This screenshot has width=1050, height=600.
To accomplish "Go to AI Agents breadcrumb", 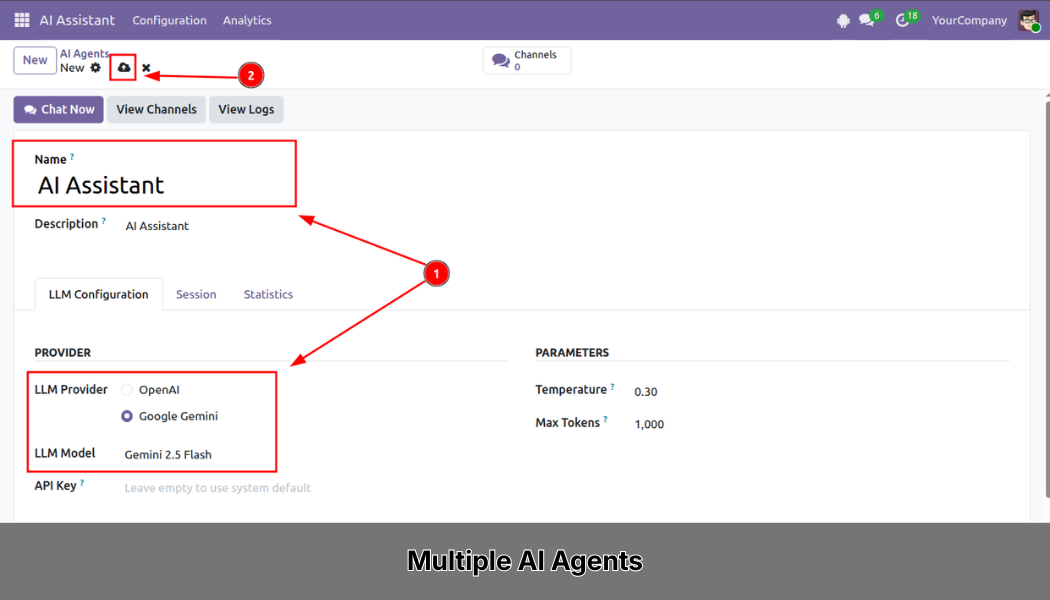I will tap(84, 54).
